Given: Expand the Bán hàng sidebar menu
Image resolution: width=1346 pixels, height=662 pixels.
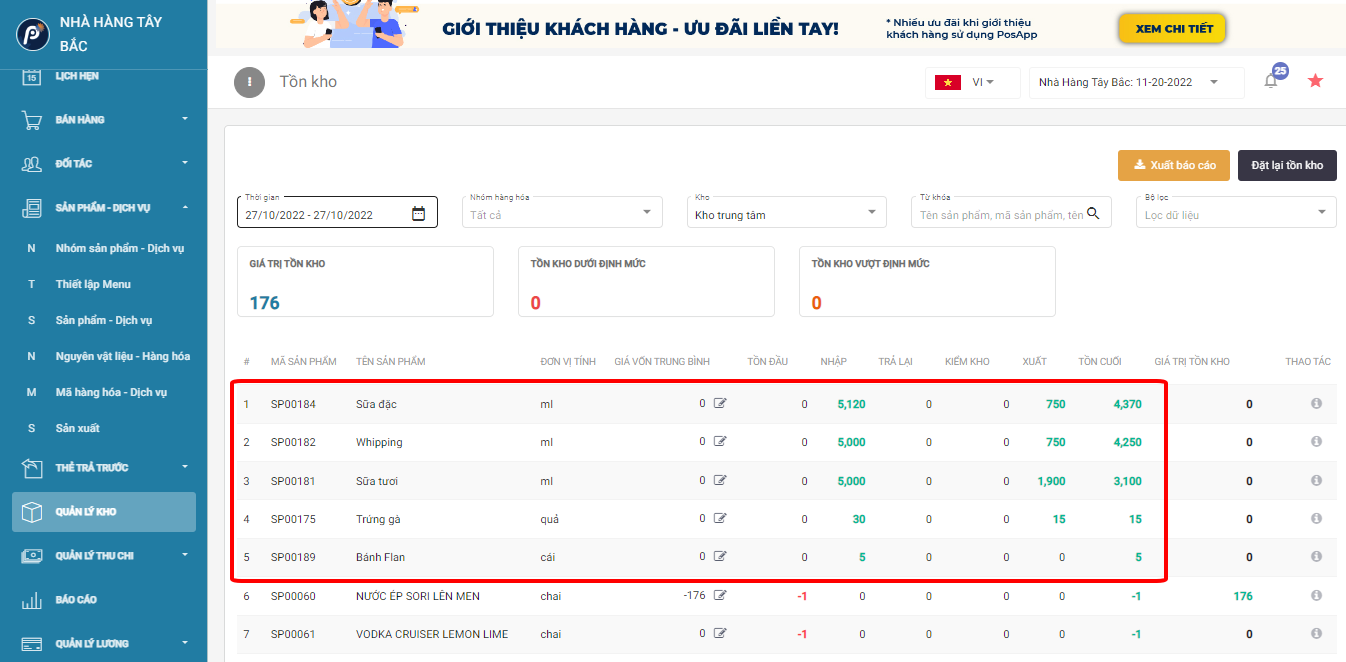Looking at the screenshot, I should tap(105, 120).
